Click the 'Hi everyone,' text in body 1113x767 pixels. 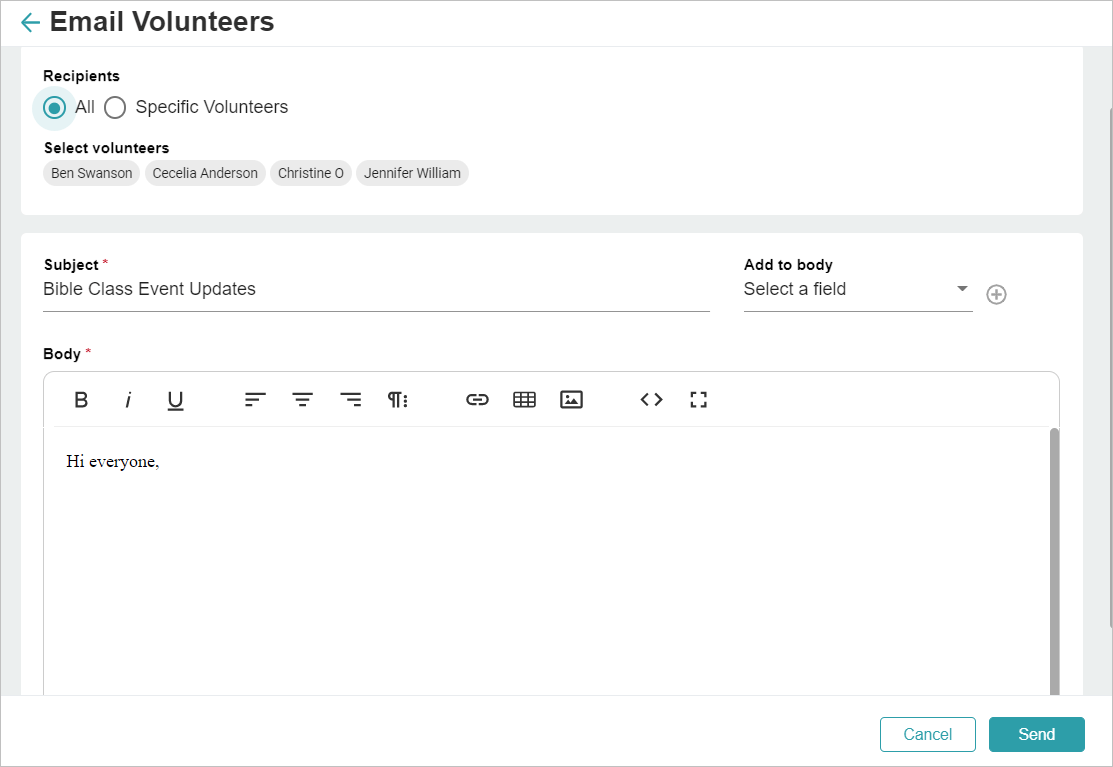[x=113, y=462]
